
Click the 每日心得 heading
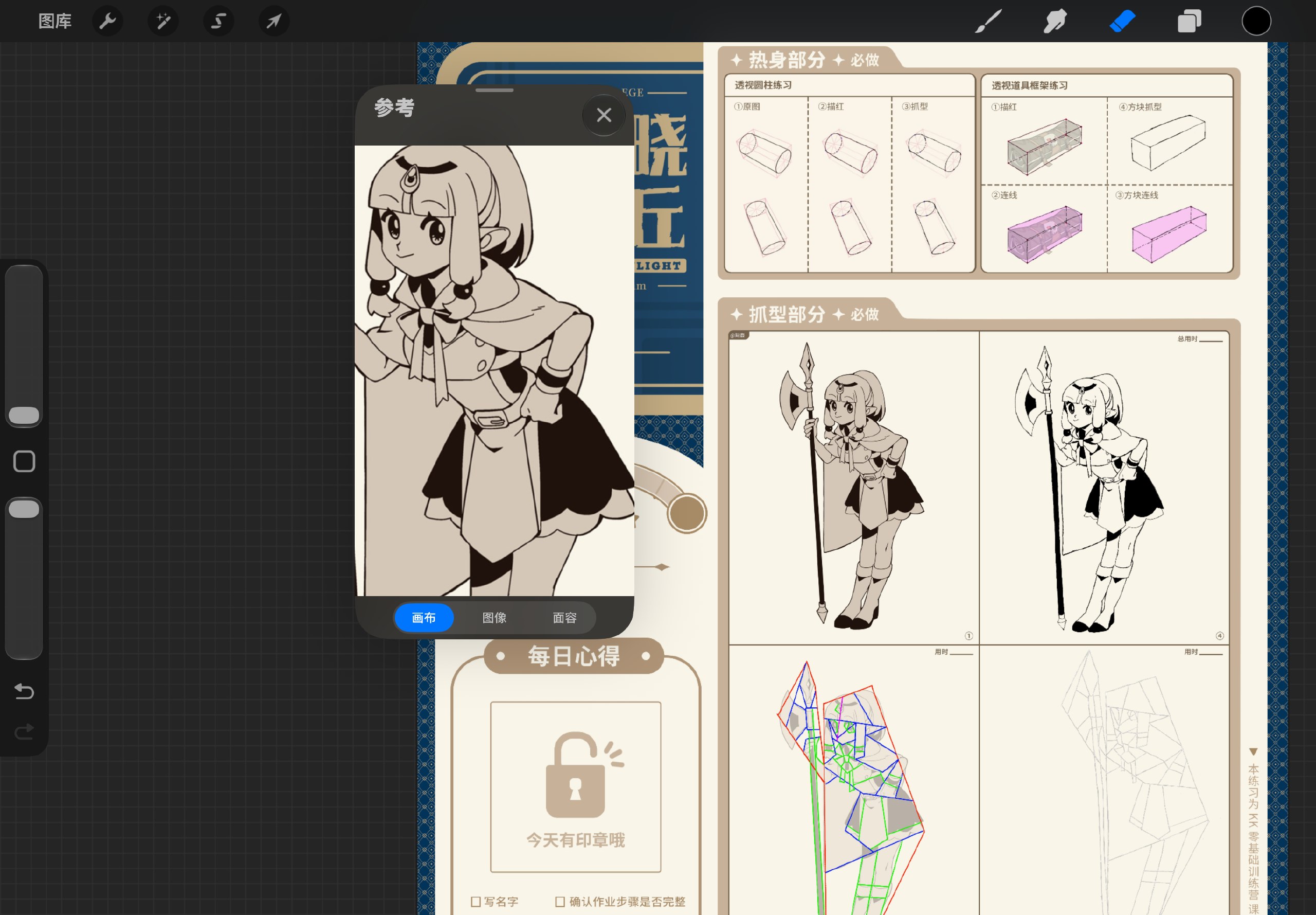point(574,656)
